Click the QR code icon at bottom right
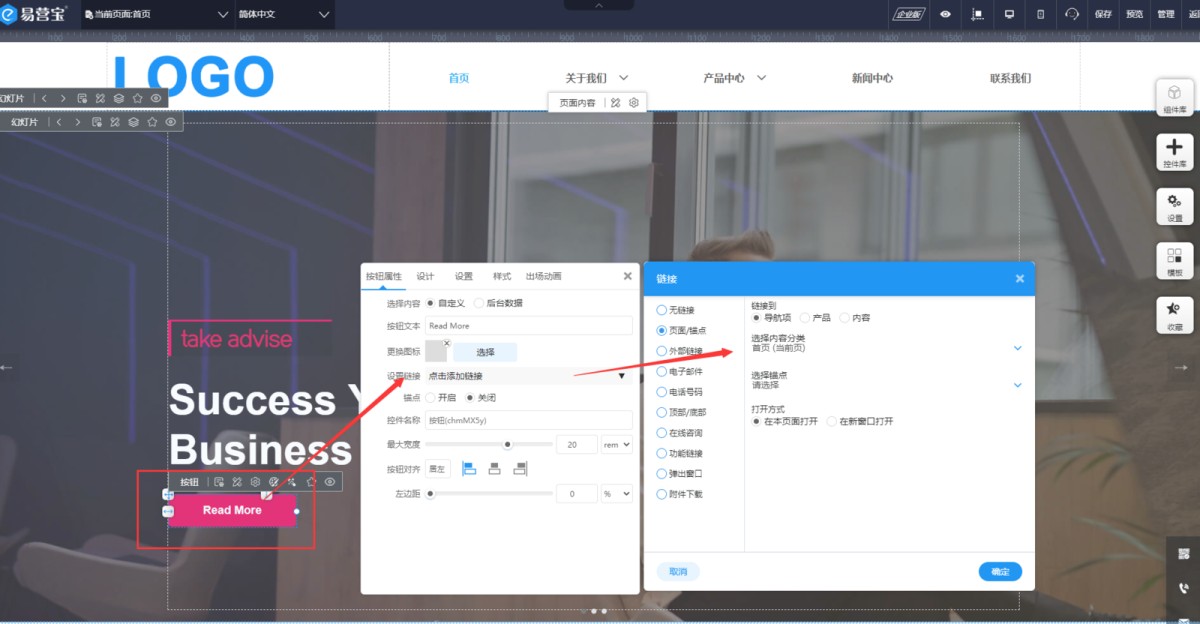The width and height of the screenshot is (1200, 624). coord(1184,554)
